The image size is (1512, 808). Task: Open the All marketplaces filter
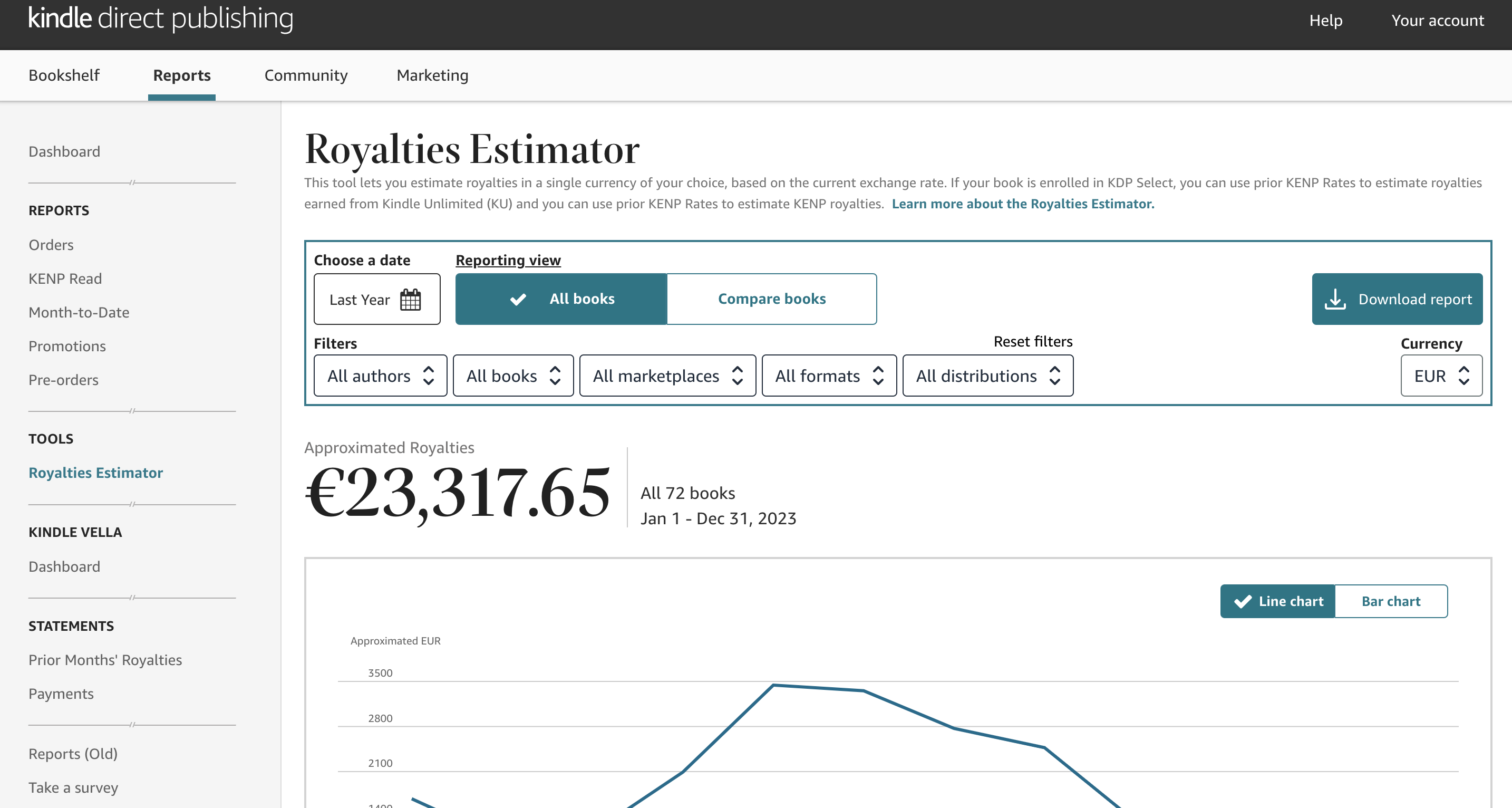point(667,375)
